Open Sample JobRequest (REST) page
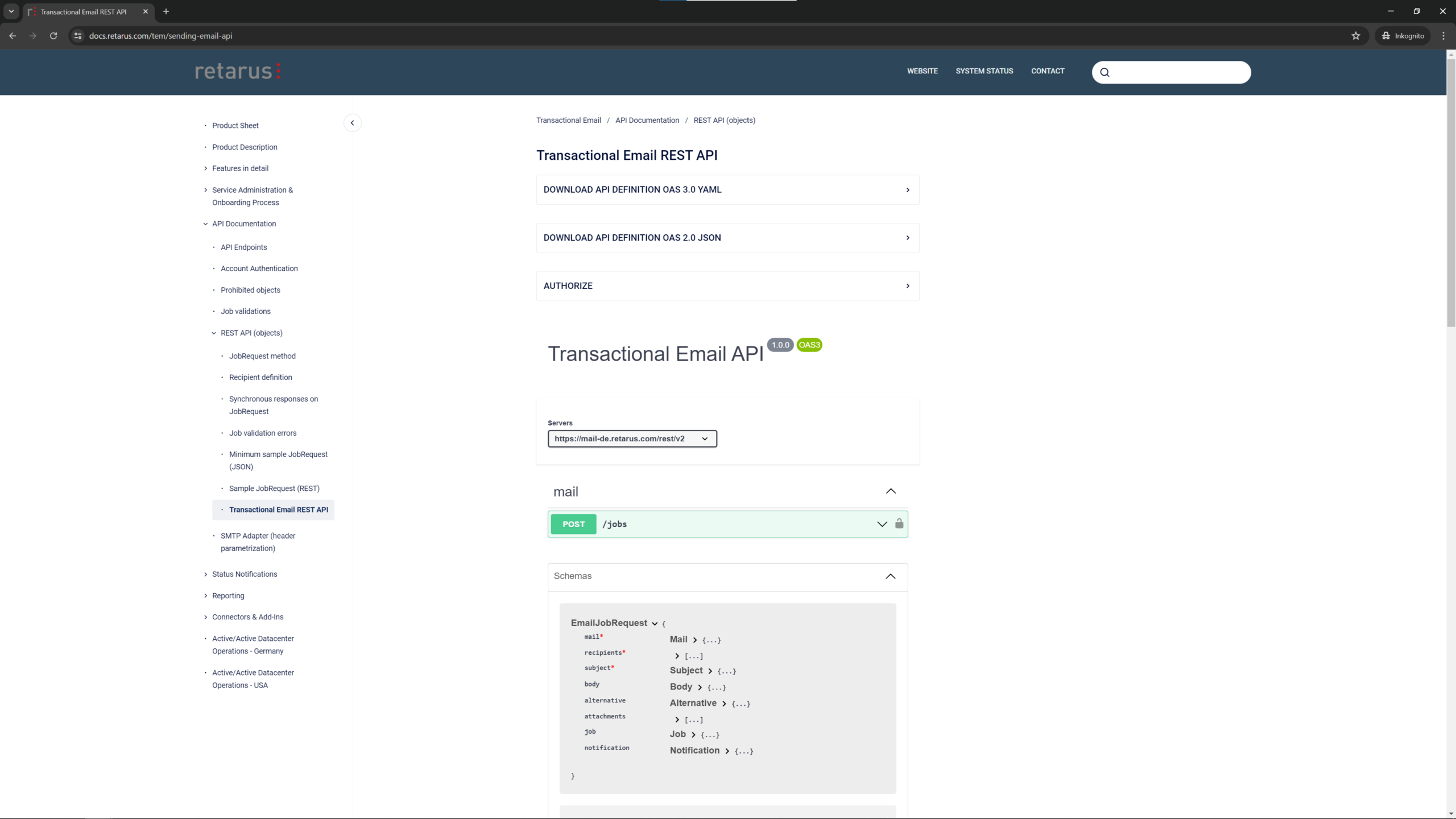The image size is (1456, 819). (274, 489)
